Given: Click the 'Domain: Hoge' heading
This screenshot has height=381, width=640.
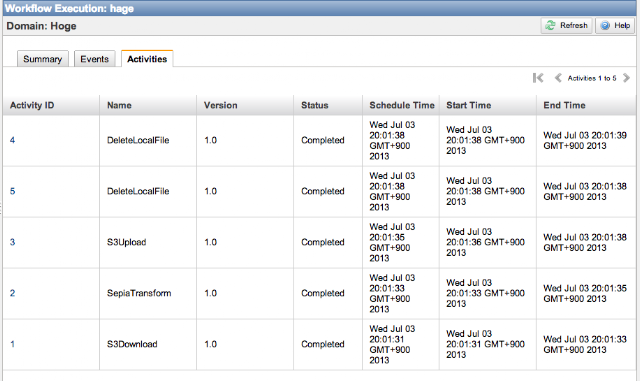Looking at the screenshot, I should (x=41, y=26).
